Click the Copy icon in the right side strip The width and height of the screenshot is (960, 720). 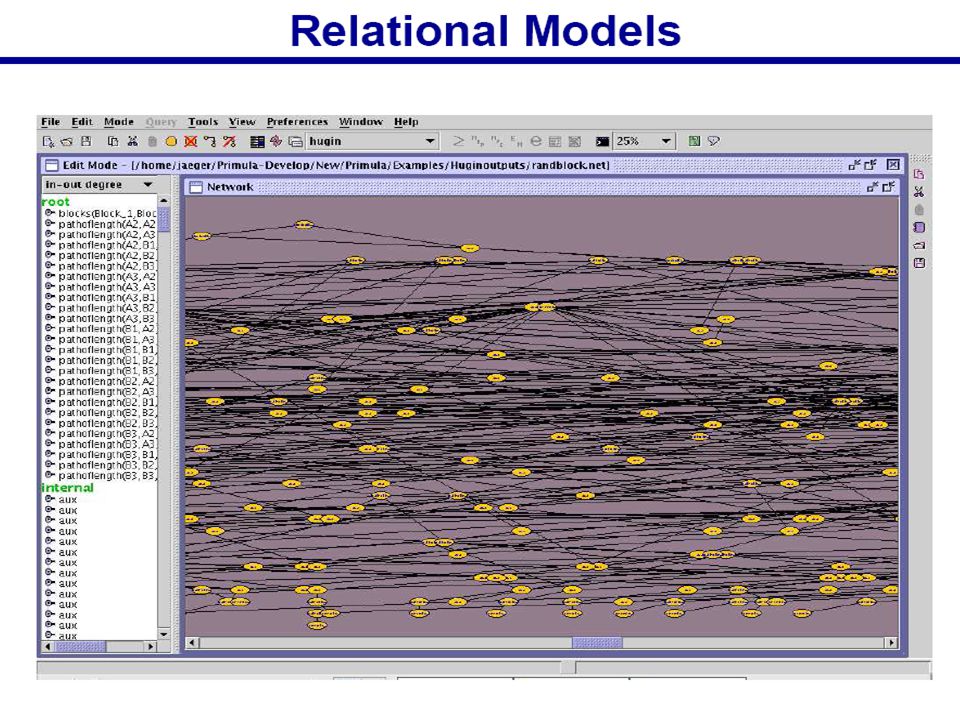point(918,174)
